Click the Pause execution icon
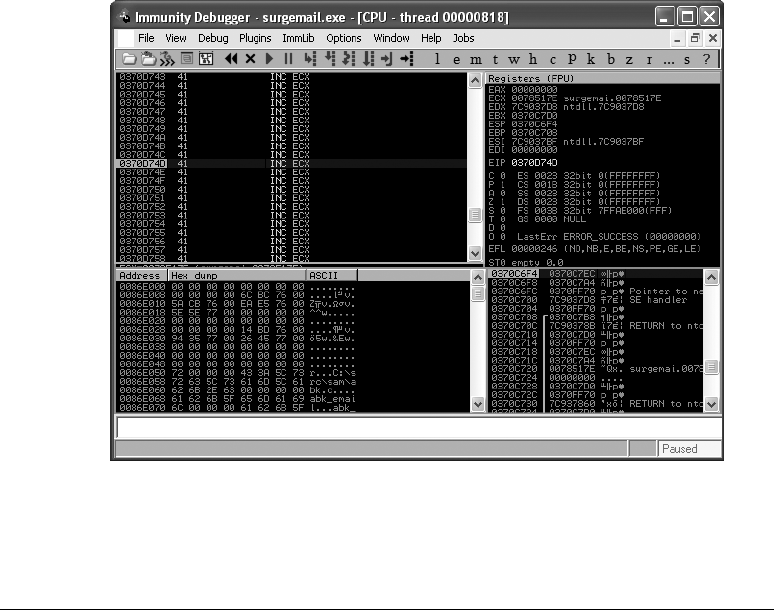 pos(288,59)
